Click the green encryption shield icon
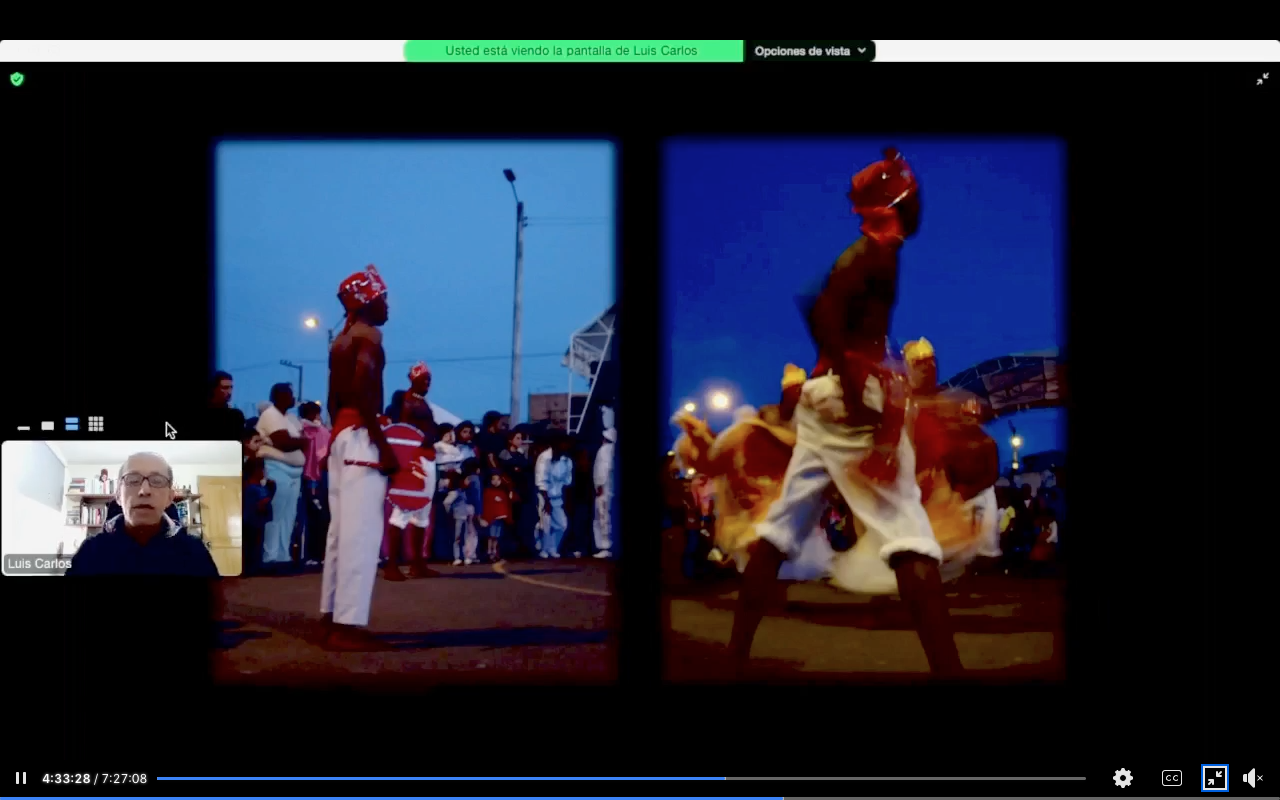Screen dimensions: 1280x800 pyautogui.click(x=17, y=79)
